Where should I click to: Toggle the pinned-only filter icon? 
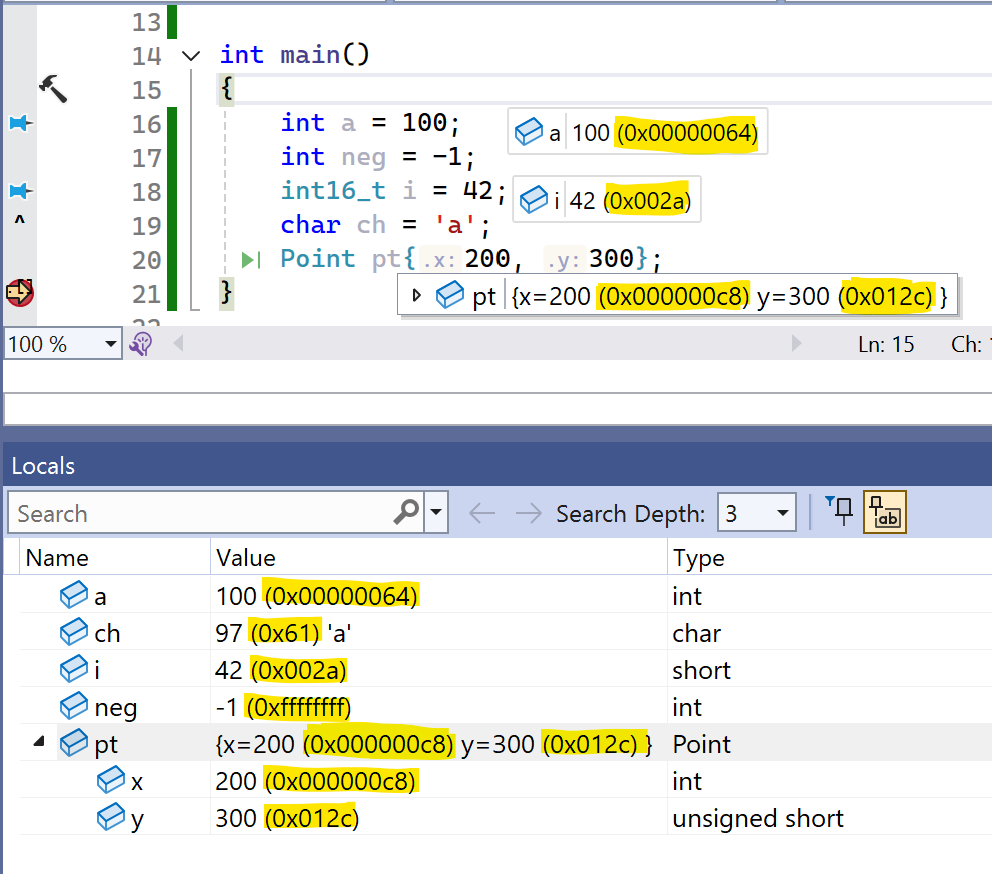pos(840,511)
